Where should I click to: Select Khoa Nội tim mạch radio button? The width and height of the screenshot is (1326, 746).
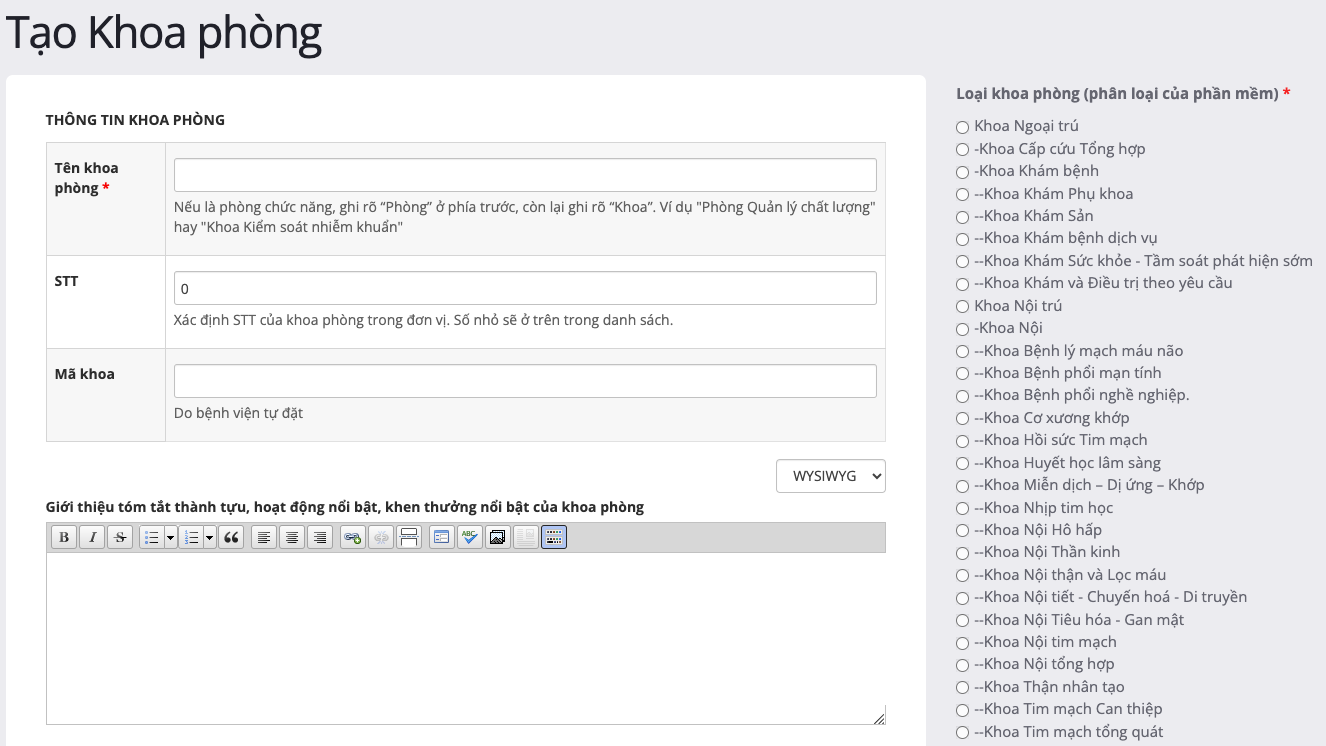(x=963, y=643)
